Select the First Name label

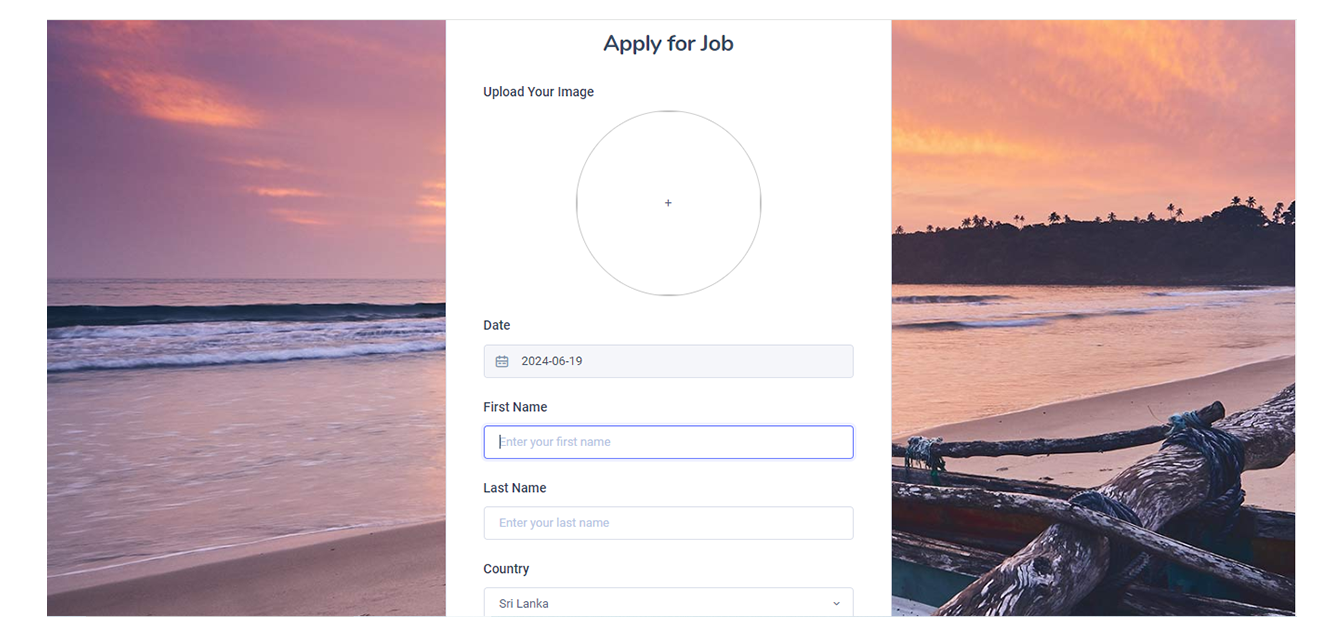point(515,407)
